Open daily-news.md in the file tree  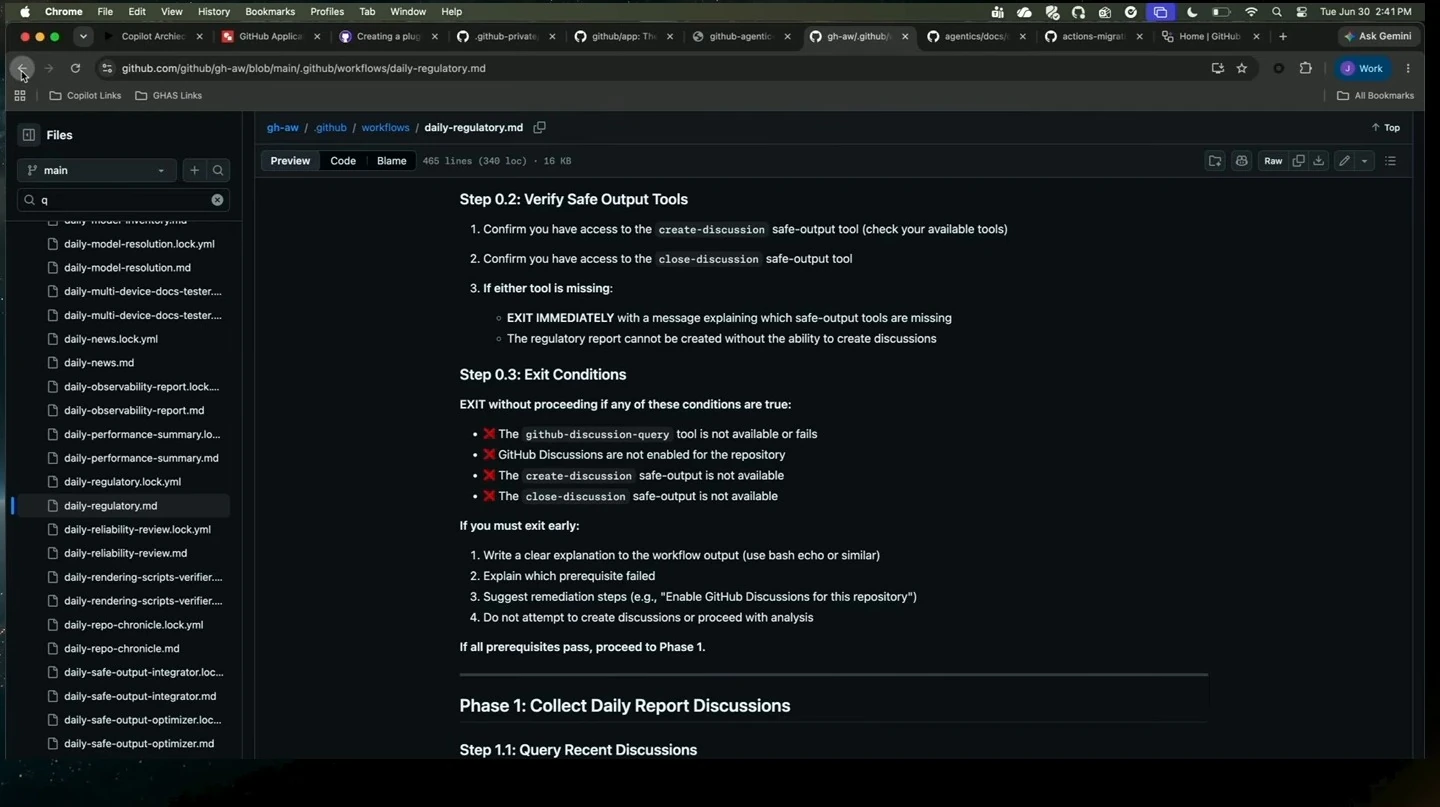[x=98, y=363]
